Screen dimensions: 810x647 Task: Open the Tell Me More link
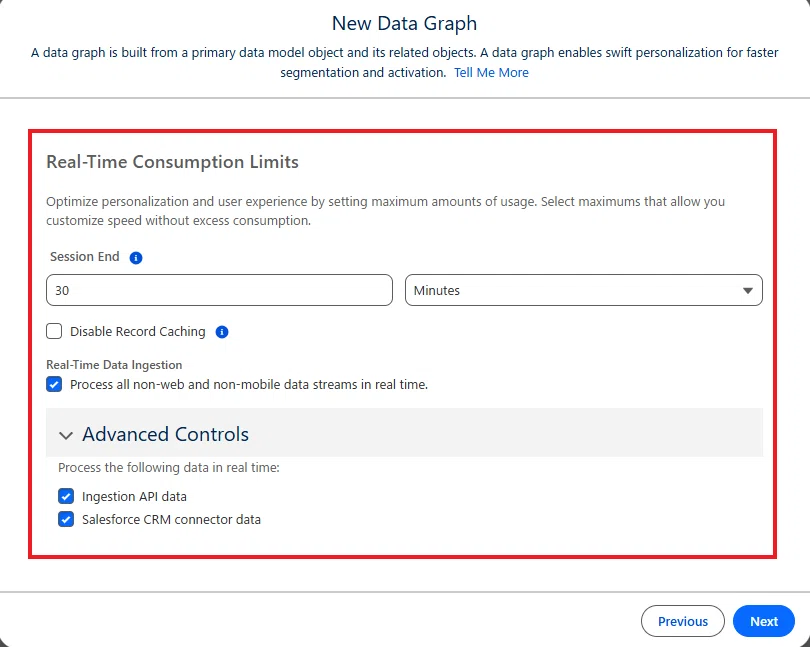click(x=491, y=72)
